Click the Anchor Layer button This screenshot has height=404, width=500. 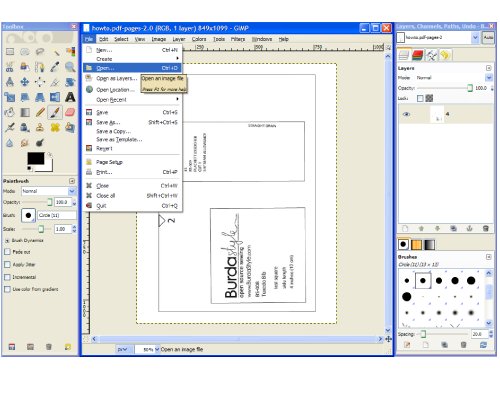[x=469, y=228]
